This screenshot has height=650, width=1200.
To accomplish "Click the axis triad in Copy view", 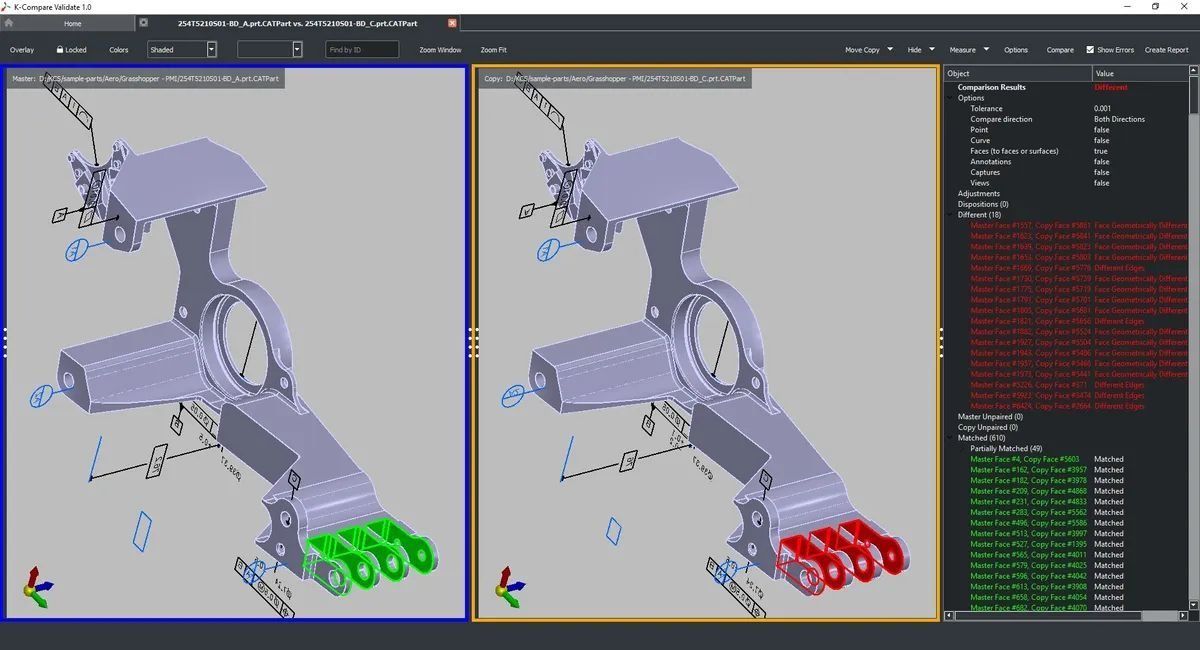I will pyautogui.click(x=509, y=586).
